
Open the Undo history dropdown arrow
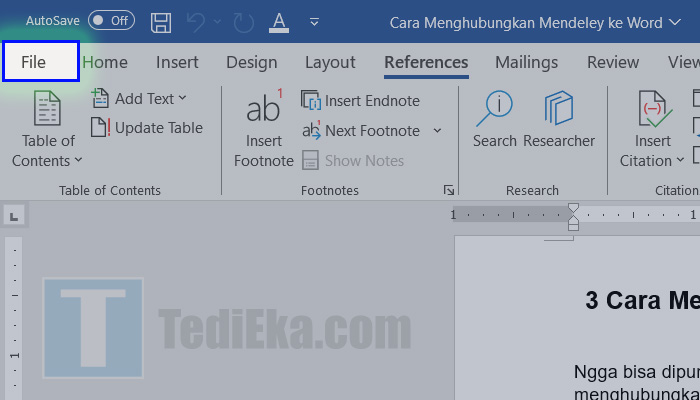click(x=217, y=21)
